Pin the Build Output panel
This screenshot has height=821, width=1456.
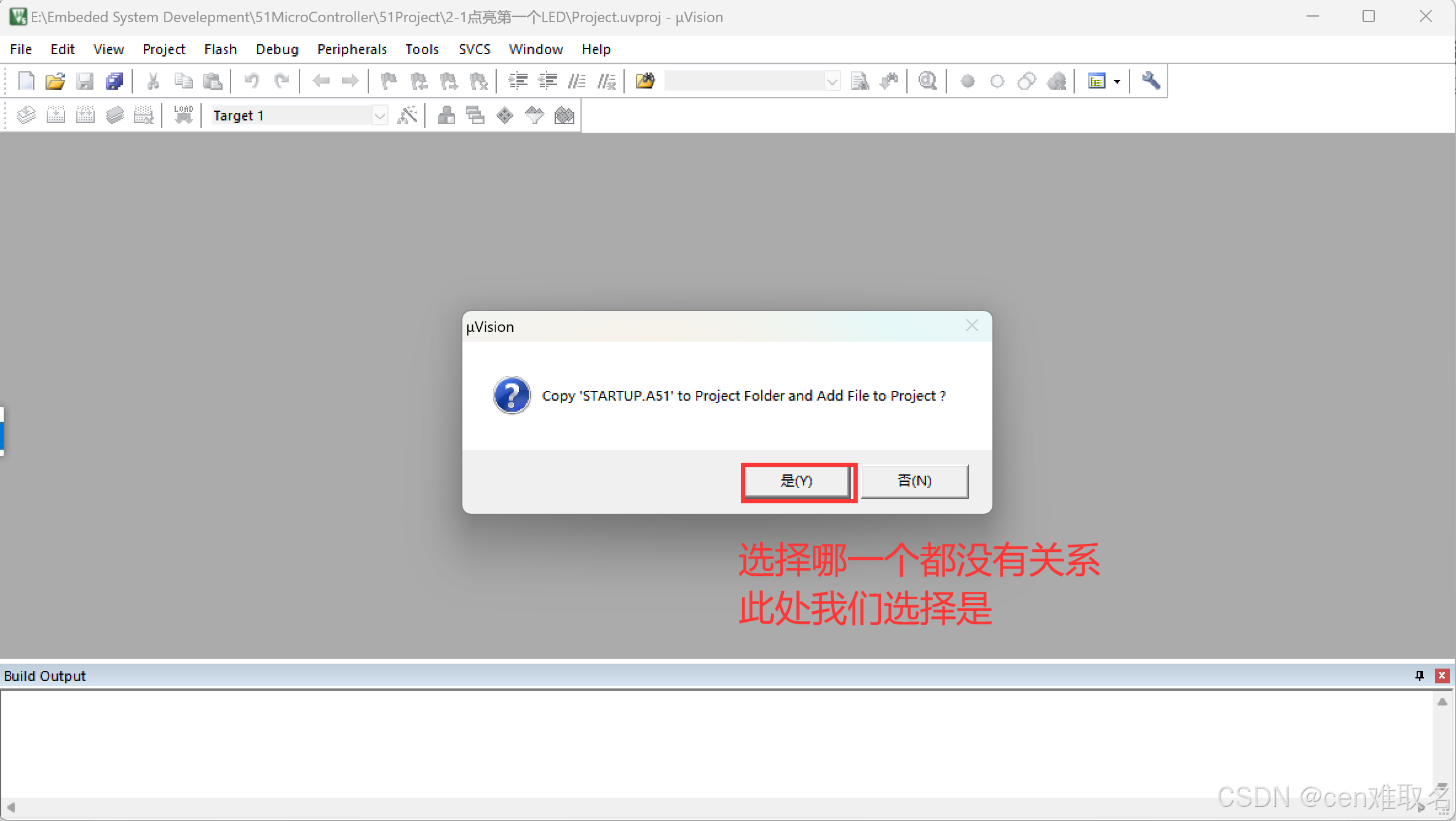point(1419,675)
